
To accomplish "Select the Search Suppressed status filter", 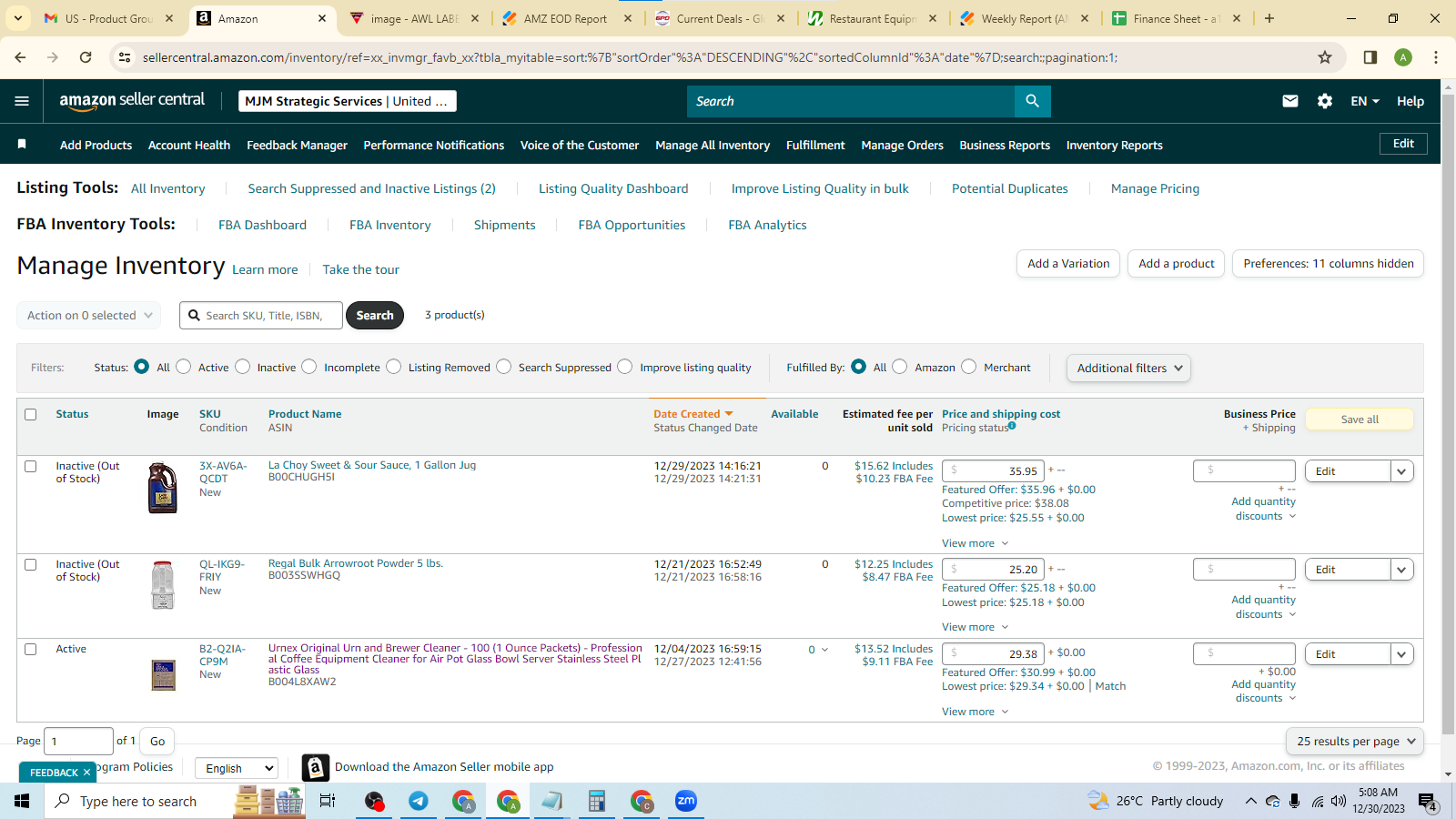I will [x=504, y=366].
